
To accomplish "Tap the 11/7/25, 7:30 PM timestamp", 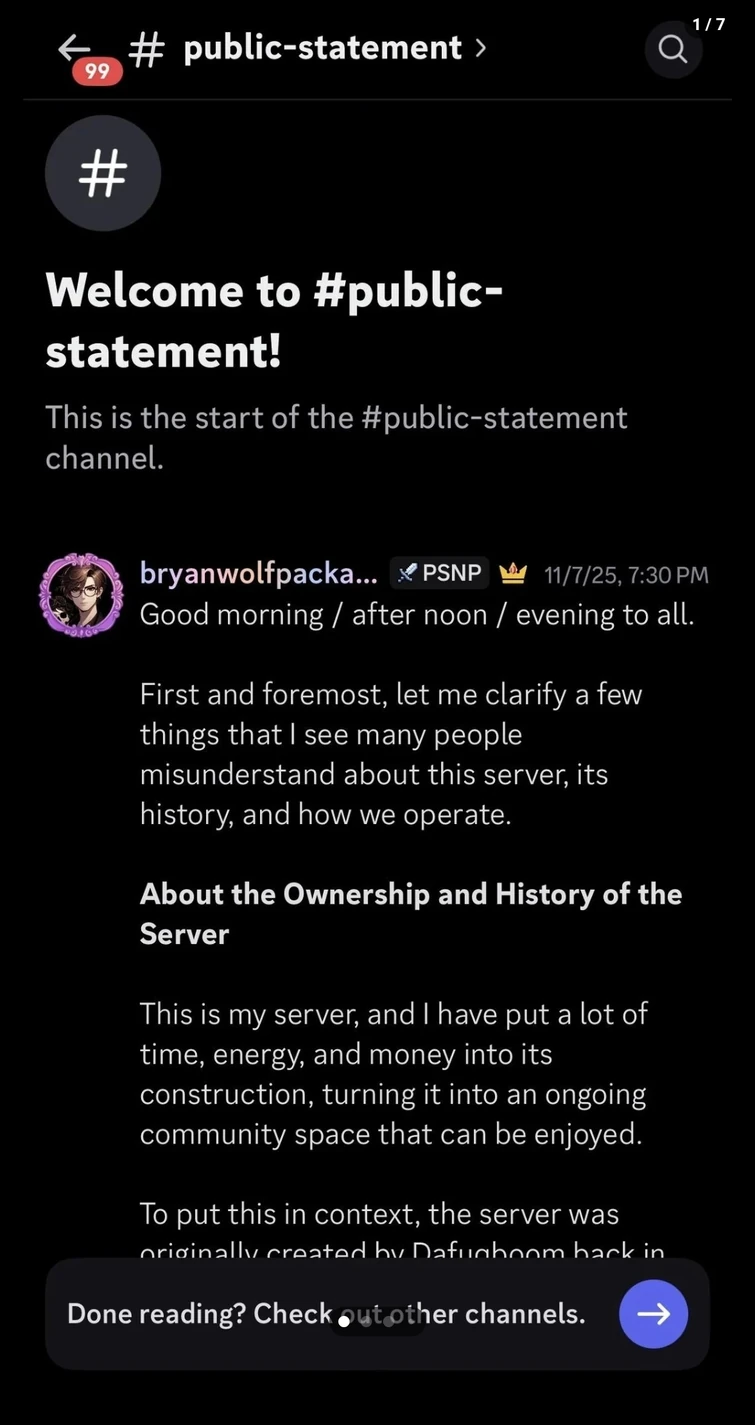I will pos(626,574).
